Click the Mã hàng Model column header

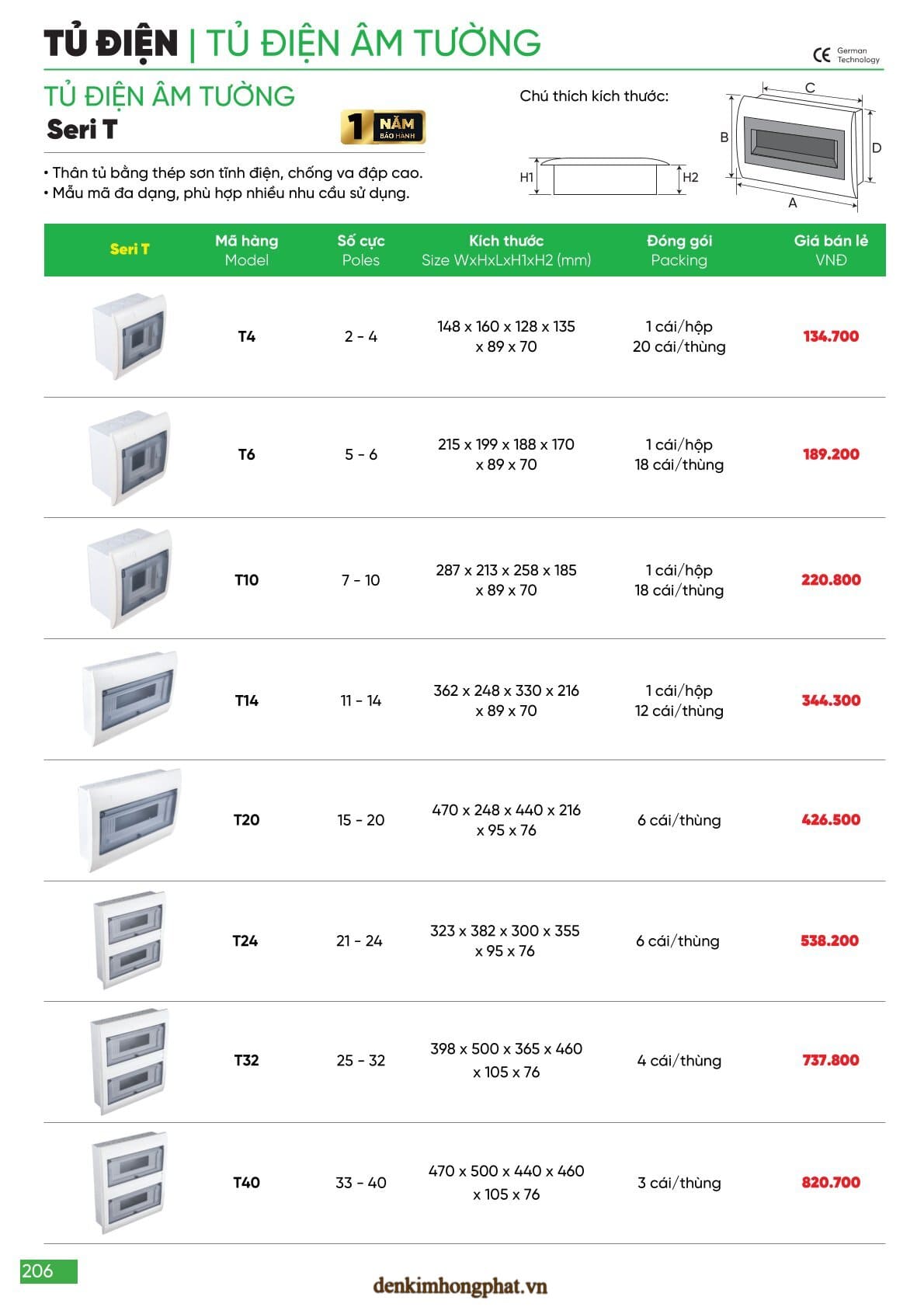pyautogui.click(x=246, y=250)
